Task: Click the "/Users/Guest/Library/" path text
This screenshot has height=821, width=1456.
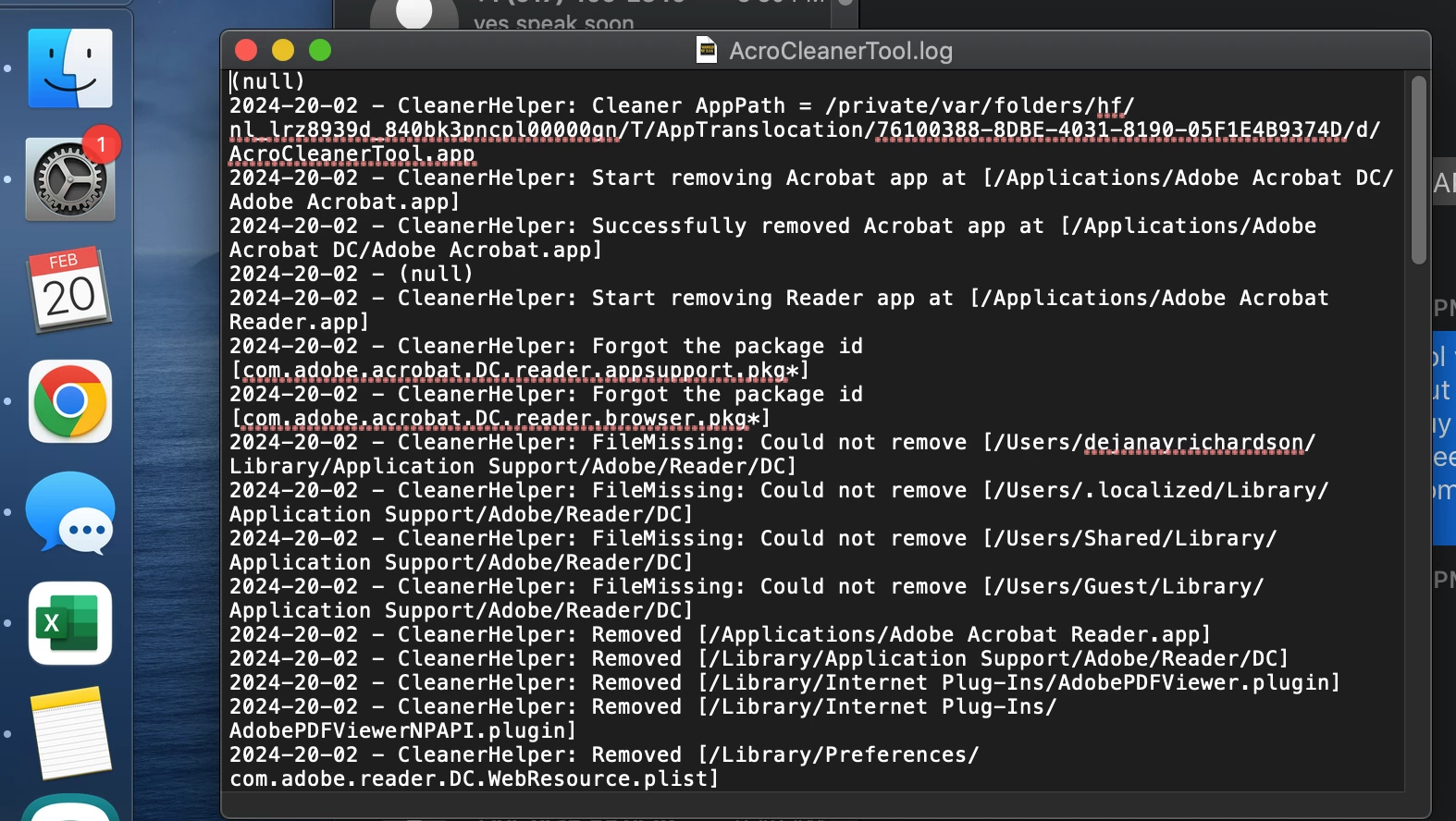Action: (1129, 586)
